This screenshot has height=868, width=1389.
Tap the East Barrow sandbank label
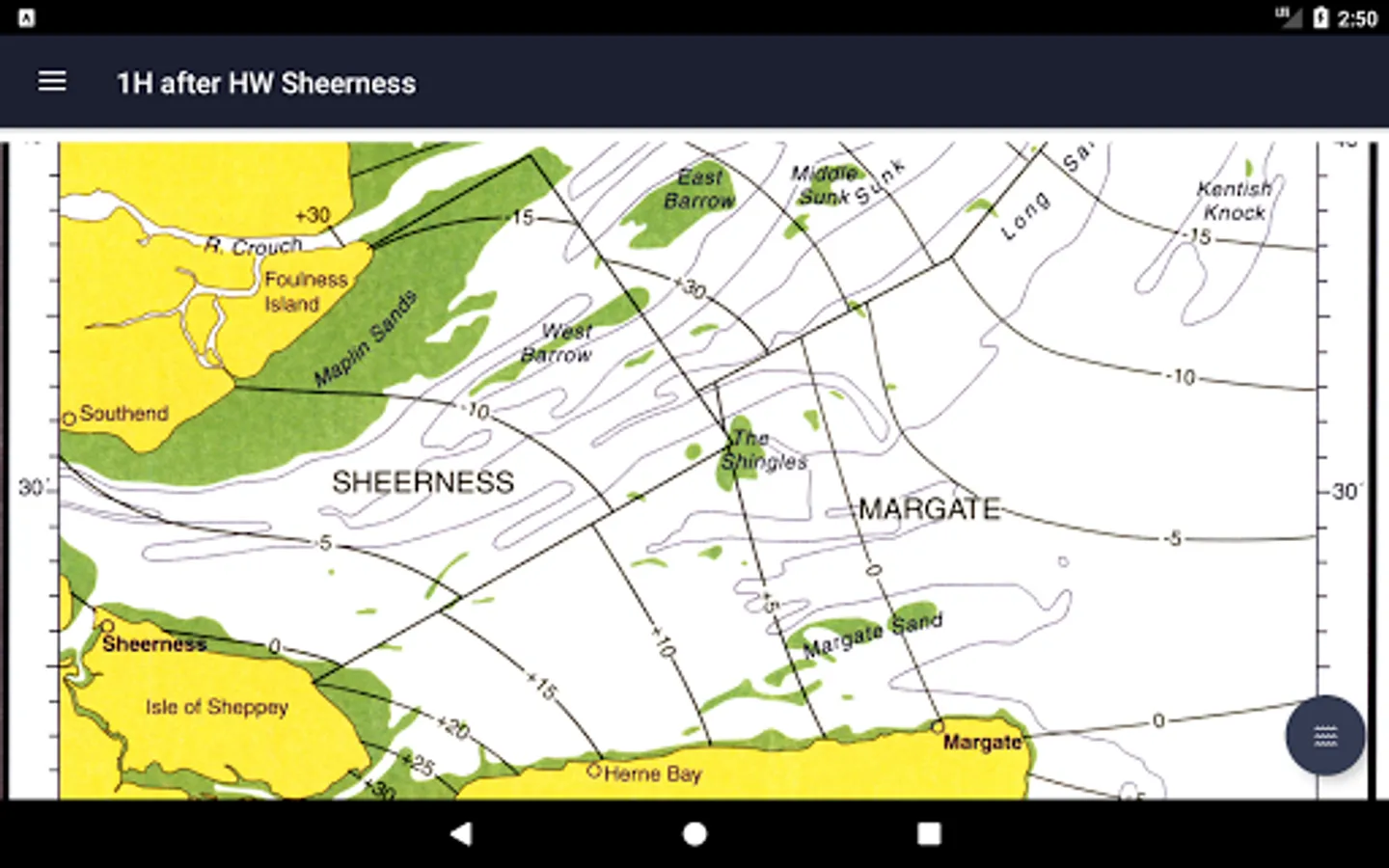pos(699,189)
